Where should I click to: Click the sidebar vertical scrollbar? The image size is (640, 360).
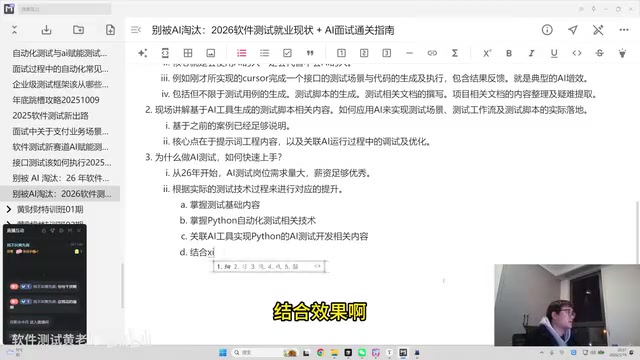point(122,286)
